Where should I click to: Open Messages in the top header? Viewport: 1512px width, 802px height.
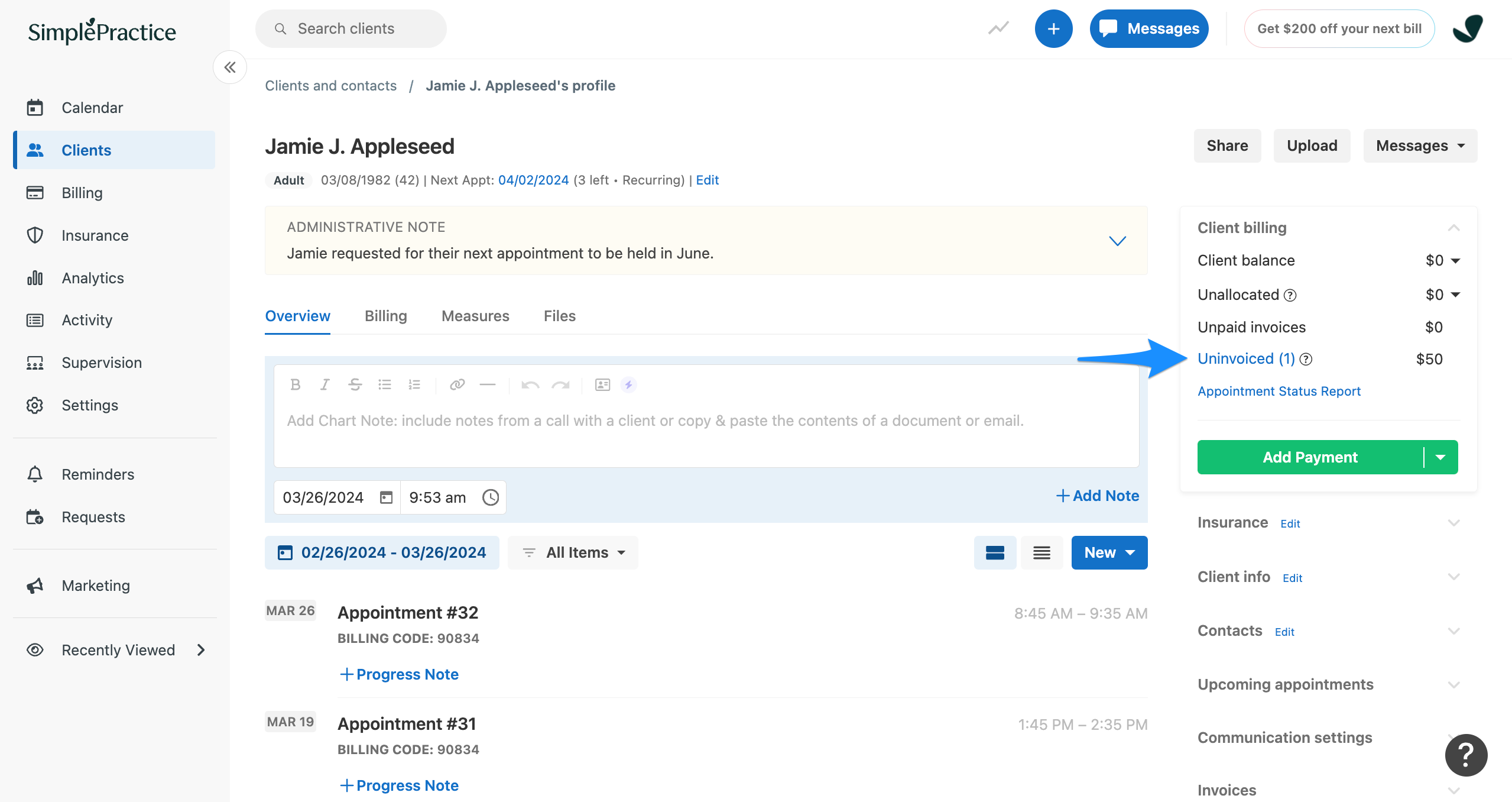click(1149, 28)
